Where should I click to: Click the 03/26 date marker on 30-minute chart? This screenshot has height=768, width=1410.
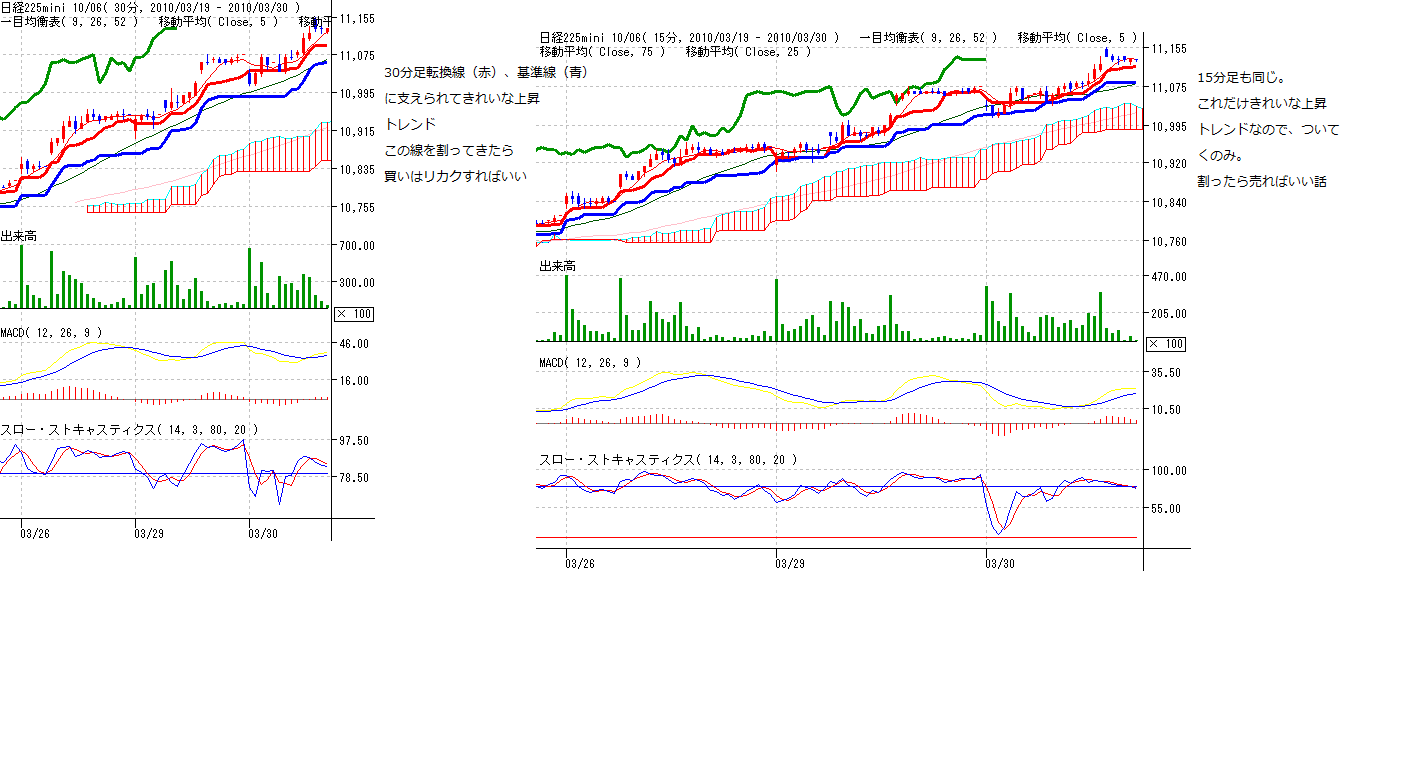(35, 533)
